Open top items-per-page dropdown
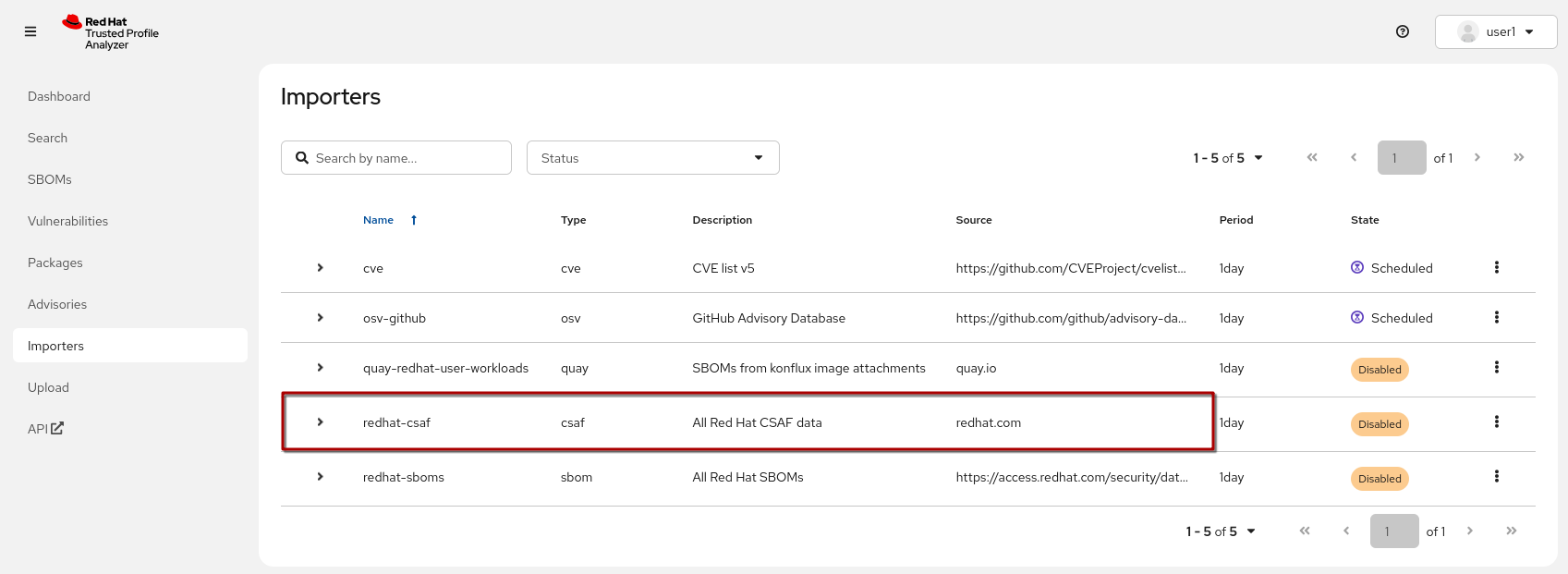1568x574 pixels. (x=1227, y=158)
